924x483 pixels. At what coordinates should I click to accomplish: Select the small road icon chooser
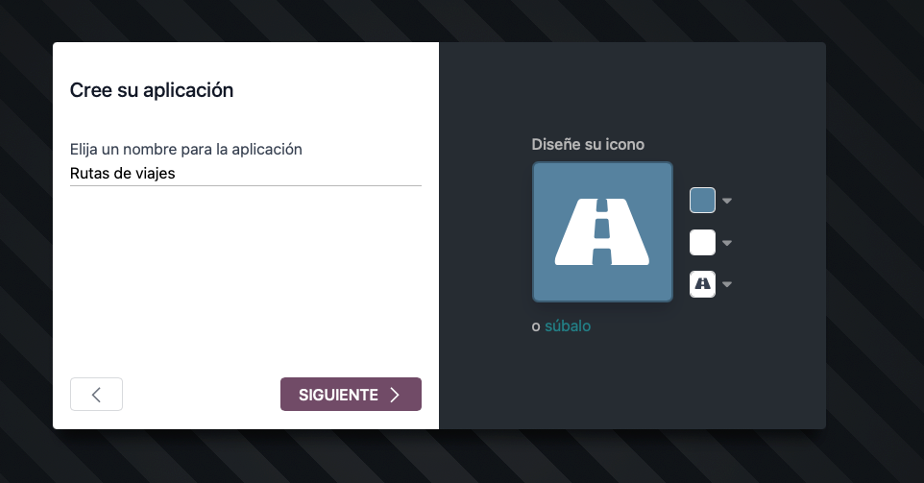(702, 284)
